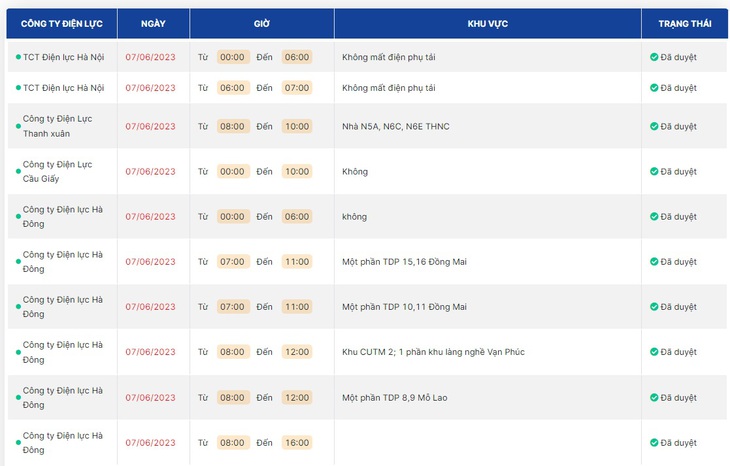Open Khu CUTM 2 làng nghề Vạn Phúc entry
The image size is (730, 466).
(433, 352)
